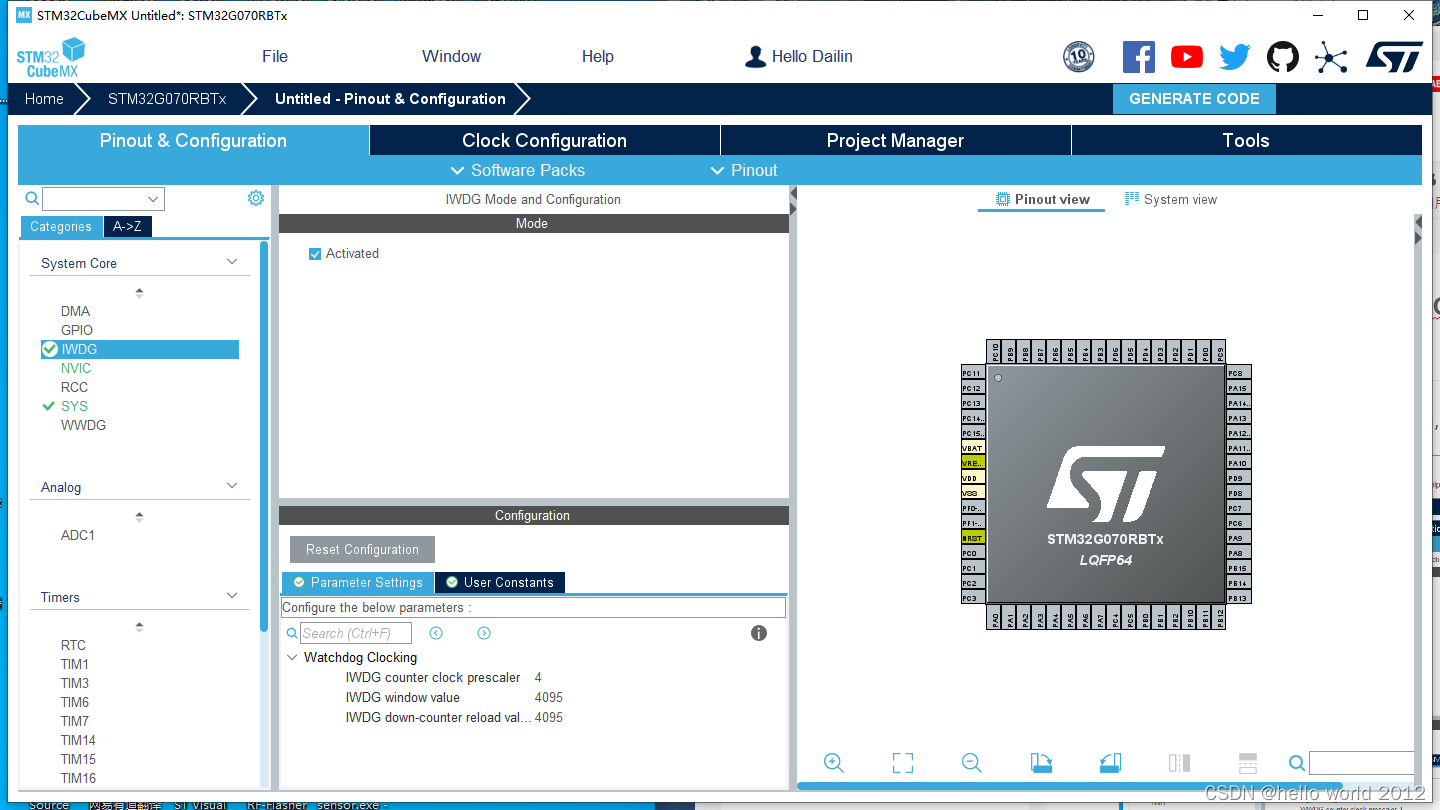Go to the Home breadcrumb
Image resolution: width=1440 pixels, height=810 pixels.
click(44, 99)
